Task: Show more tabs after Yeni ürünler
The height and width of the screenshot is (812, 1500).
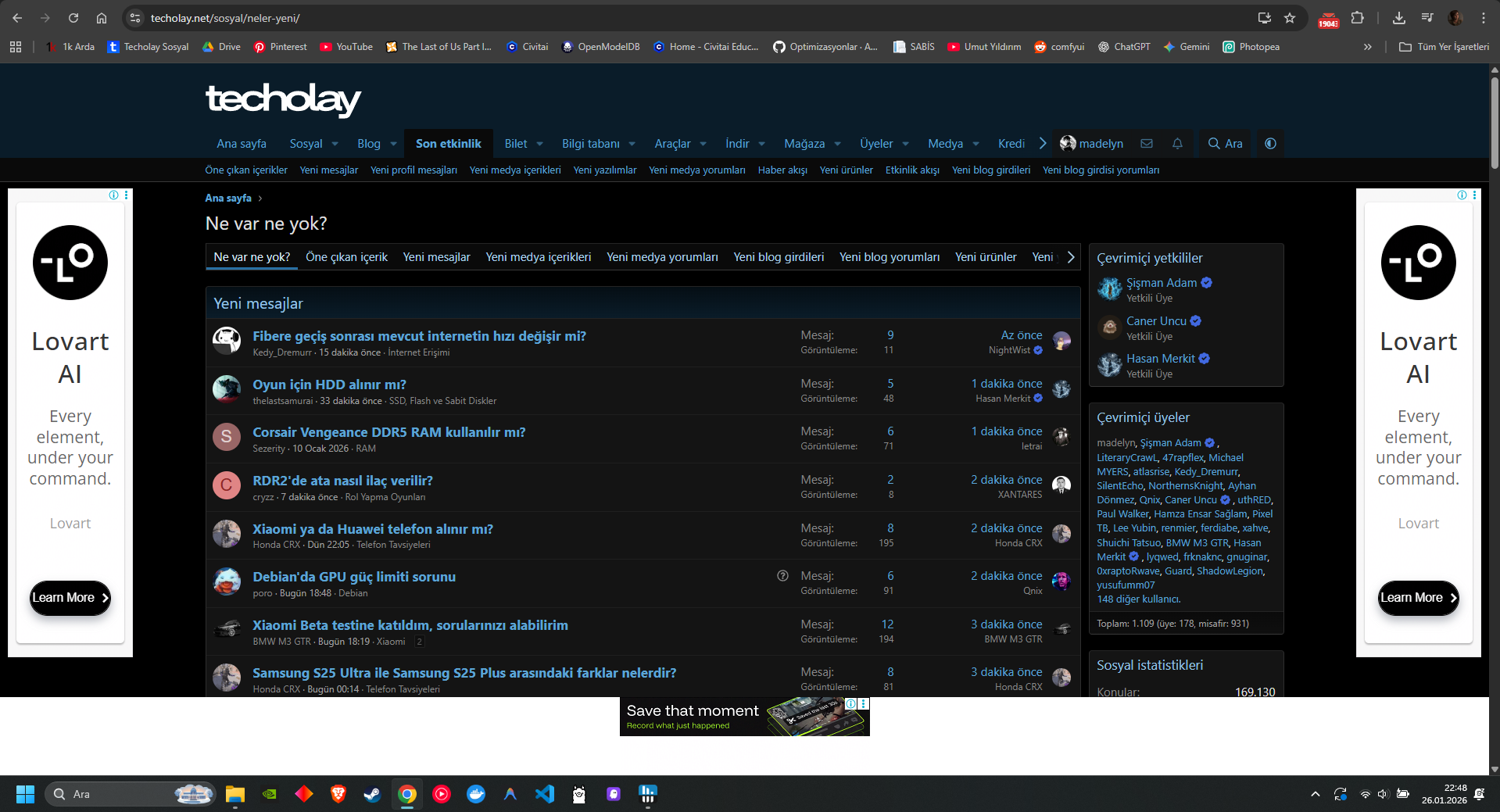Action: 1070,257
